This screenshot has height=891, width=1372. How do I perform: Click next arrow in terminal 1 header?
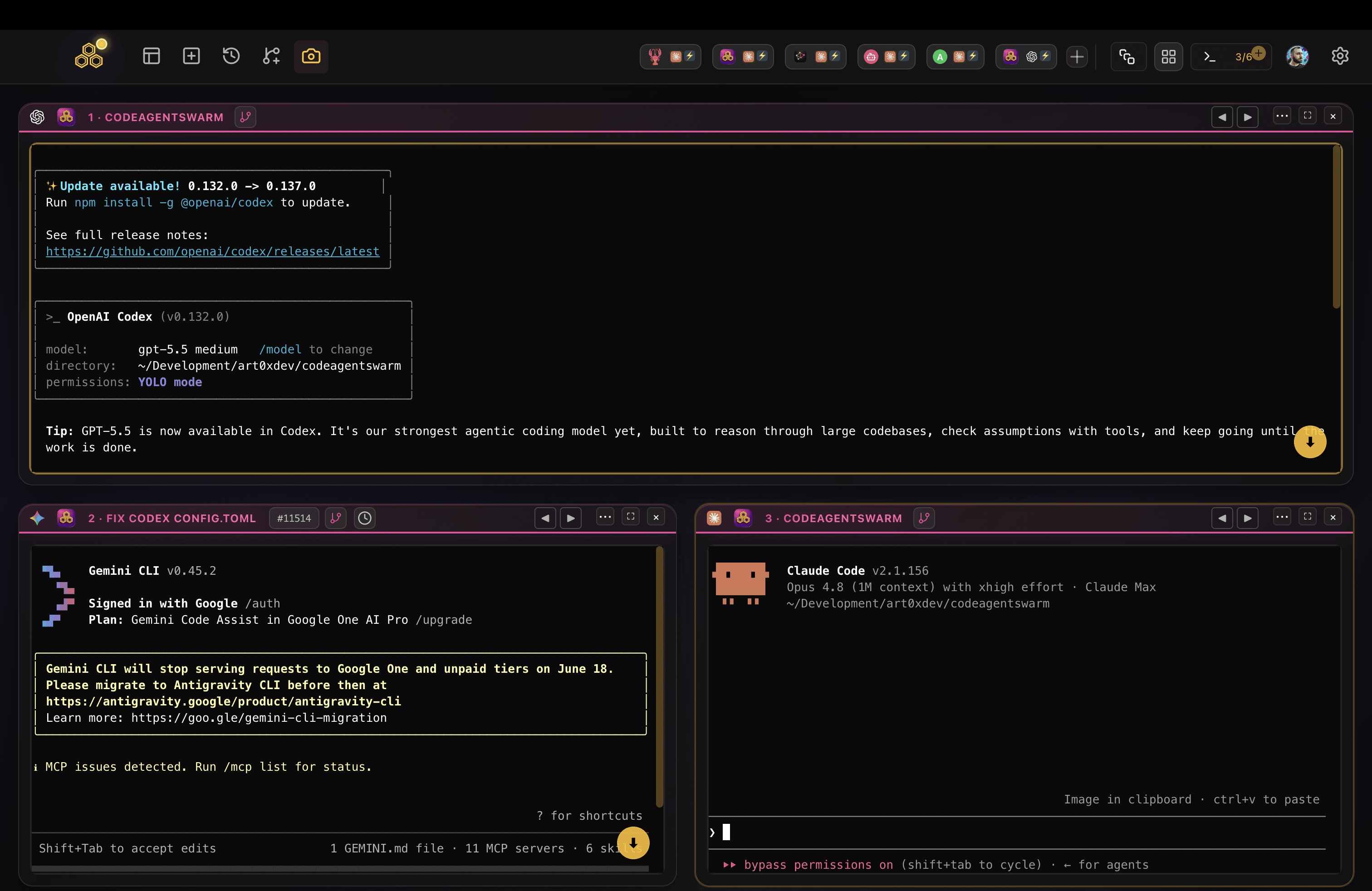[1248, 117]
